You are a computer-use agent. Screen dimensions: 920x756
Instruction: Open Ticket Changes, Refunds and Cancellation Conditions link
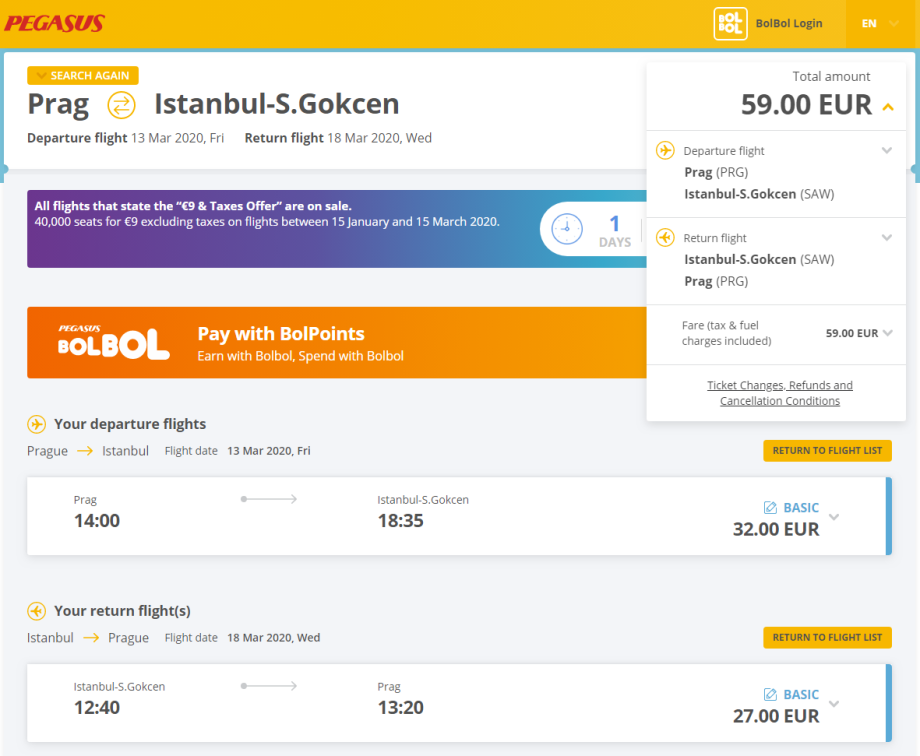click(780, 393)
